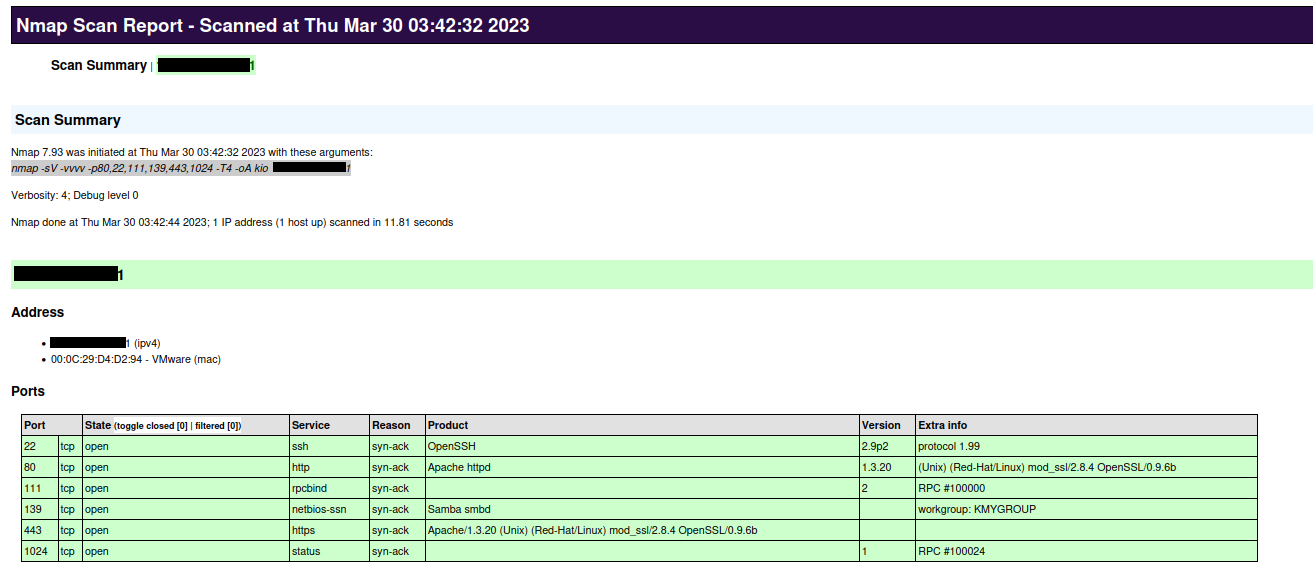This screenshot has height=579, width=1313.
Task: Select the Apache httpd product cell
Action: (459, 467)
